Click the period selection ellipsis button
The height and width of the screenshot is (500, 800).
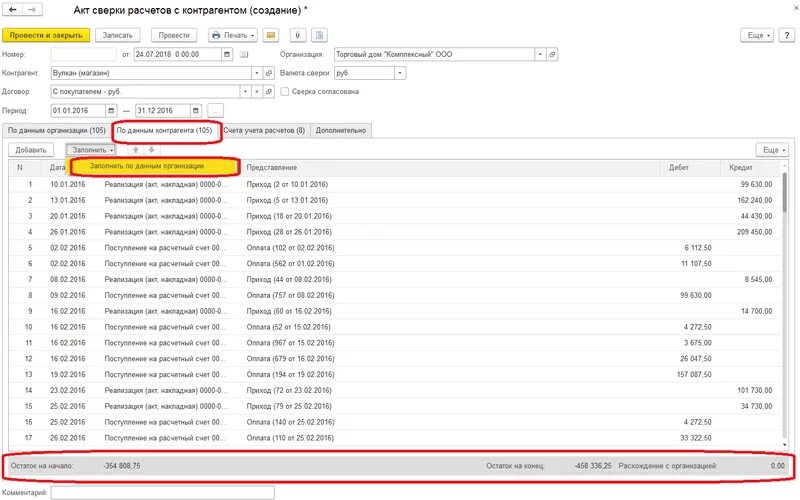click(215, 111)
